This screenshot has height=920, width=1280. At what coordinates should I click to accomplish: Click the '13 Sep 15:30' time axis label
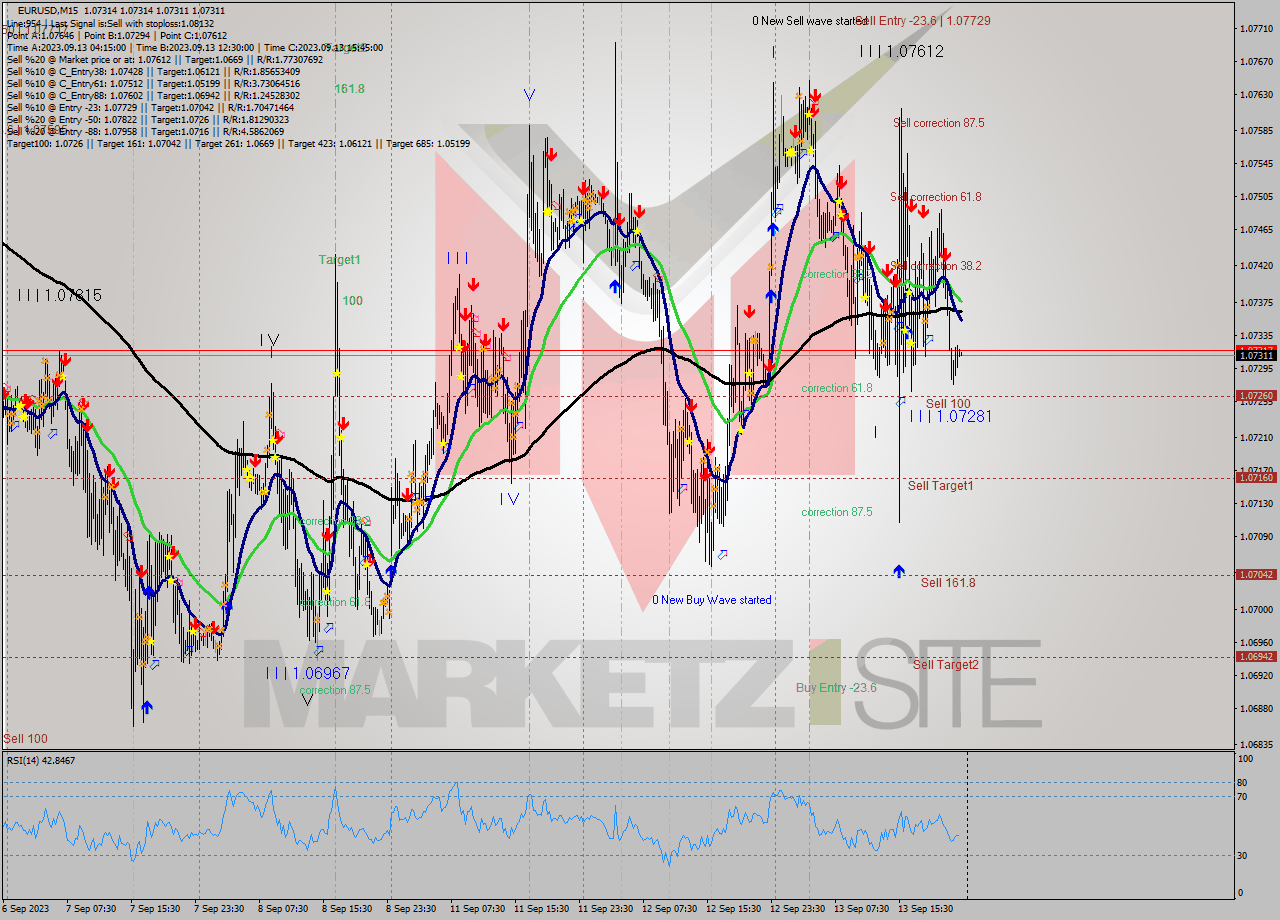tap(925, 909)
